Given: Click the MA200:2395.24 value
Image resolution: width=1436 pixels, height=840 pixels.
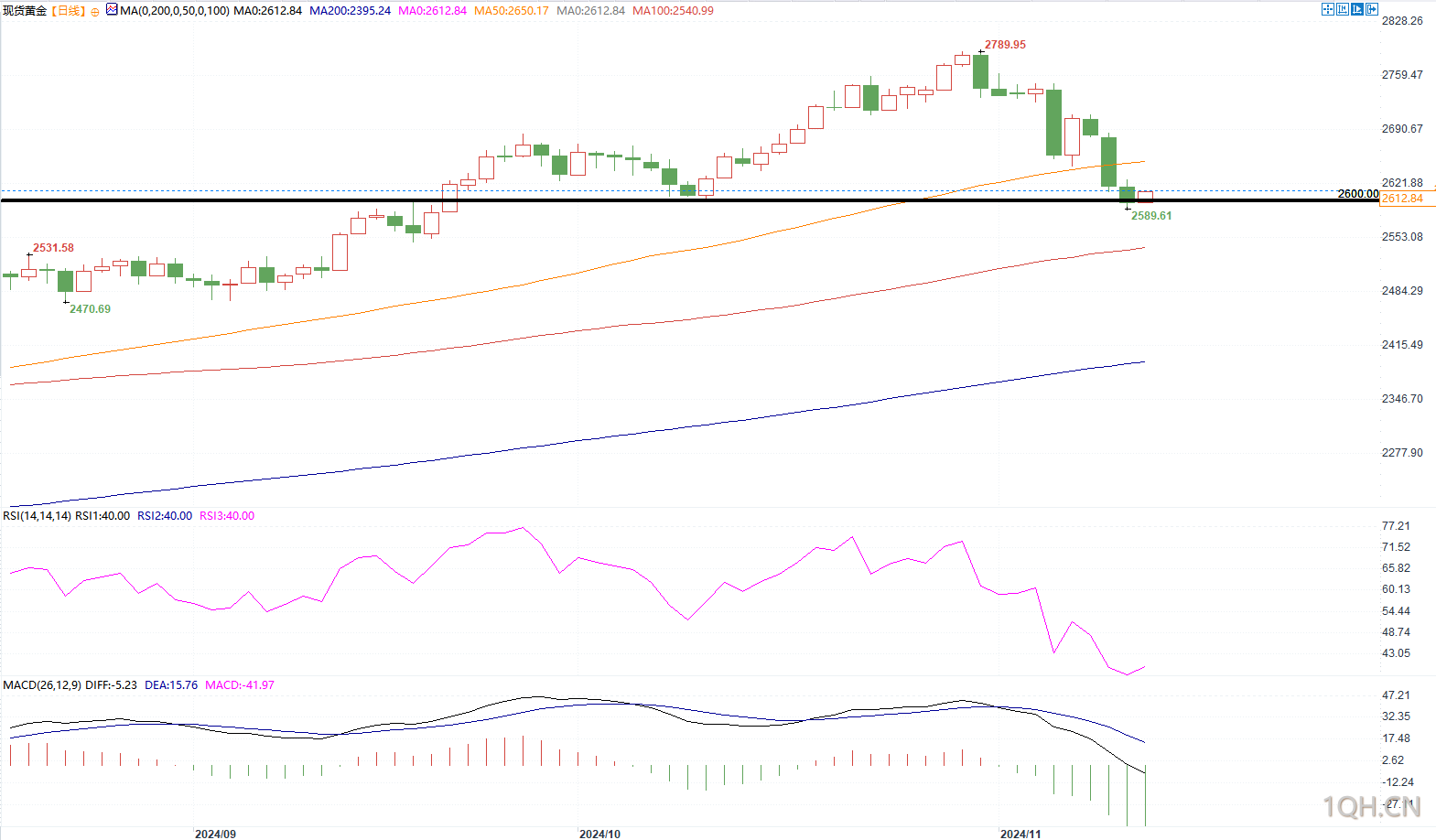Looking at the screenshot, I should [350, 11].
